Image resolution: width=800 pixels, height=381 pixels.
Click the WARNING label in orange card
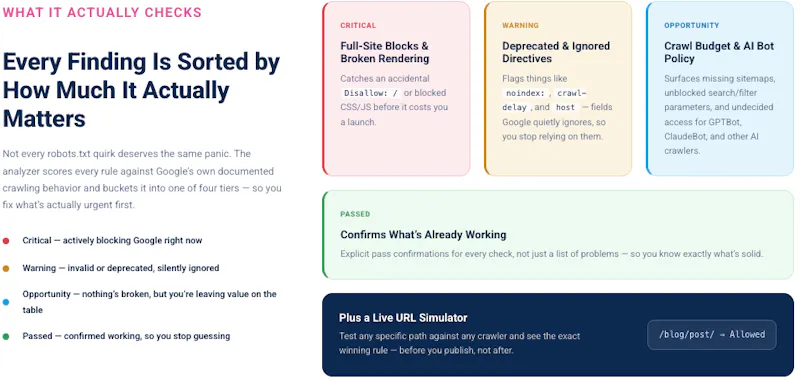520,25
